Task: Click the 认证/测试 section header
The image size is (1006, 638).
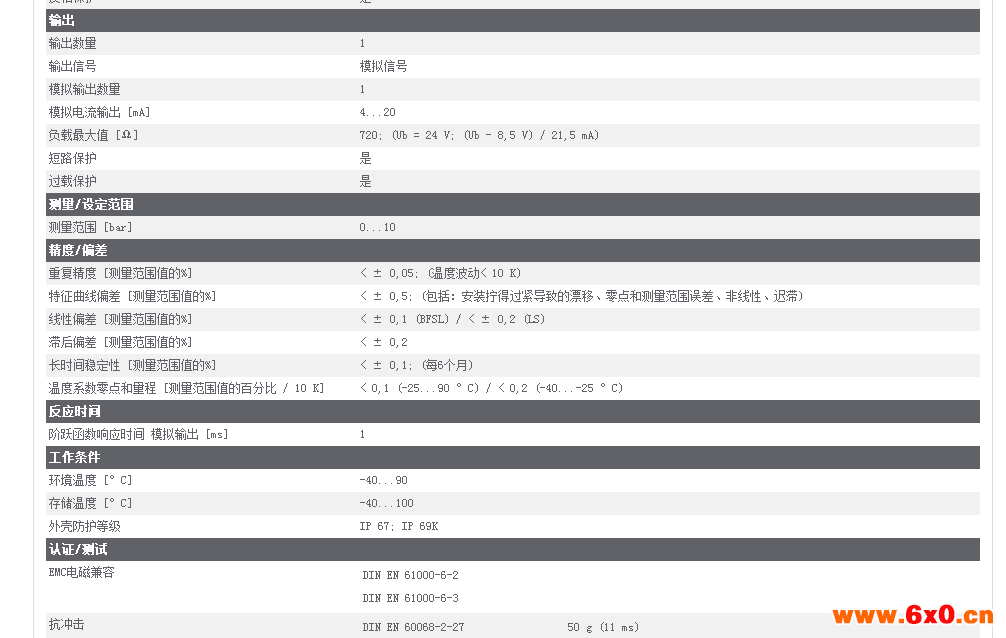Action: 78,550
